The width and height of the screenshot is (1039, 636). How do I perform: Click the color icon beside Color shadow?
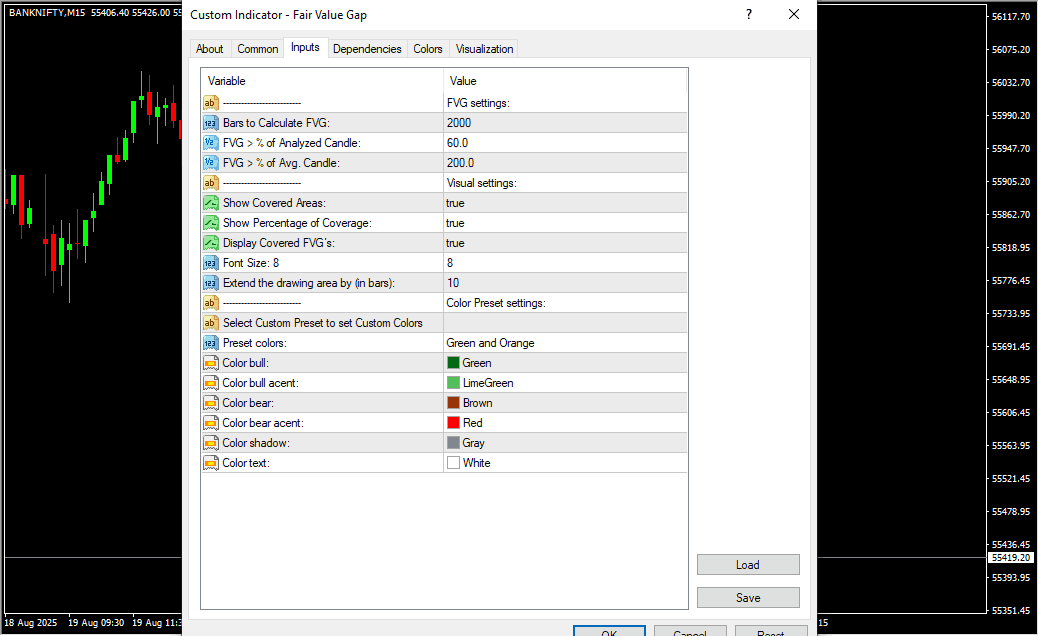tap(211, 443)
